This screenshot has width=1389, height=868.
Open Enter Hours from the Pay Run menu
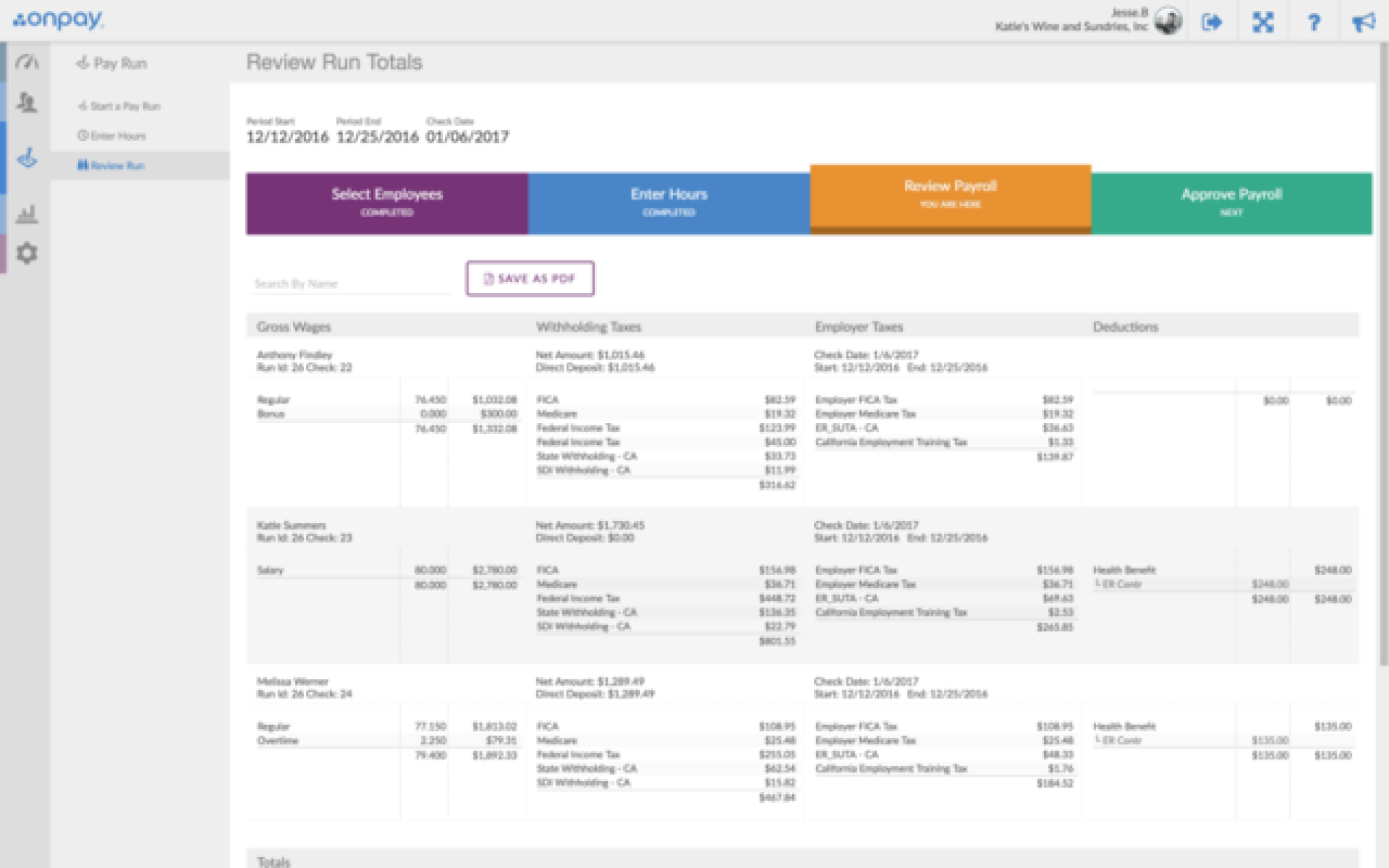click(115, 136)
